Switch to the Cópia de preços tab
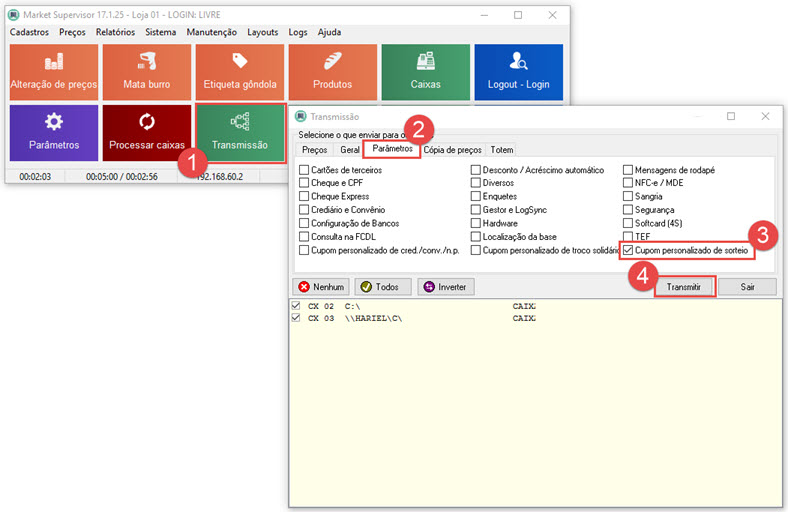This screenshot has width=788, height=512. (x=452, y=150)
